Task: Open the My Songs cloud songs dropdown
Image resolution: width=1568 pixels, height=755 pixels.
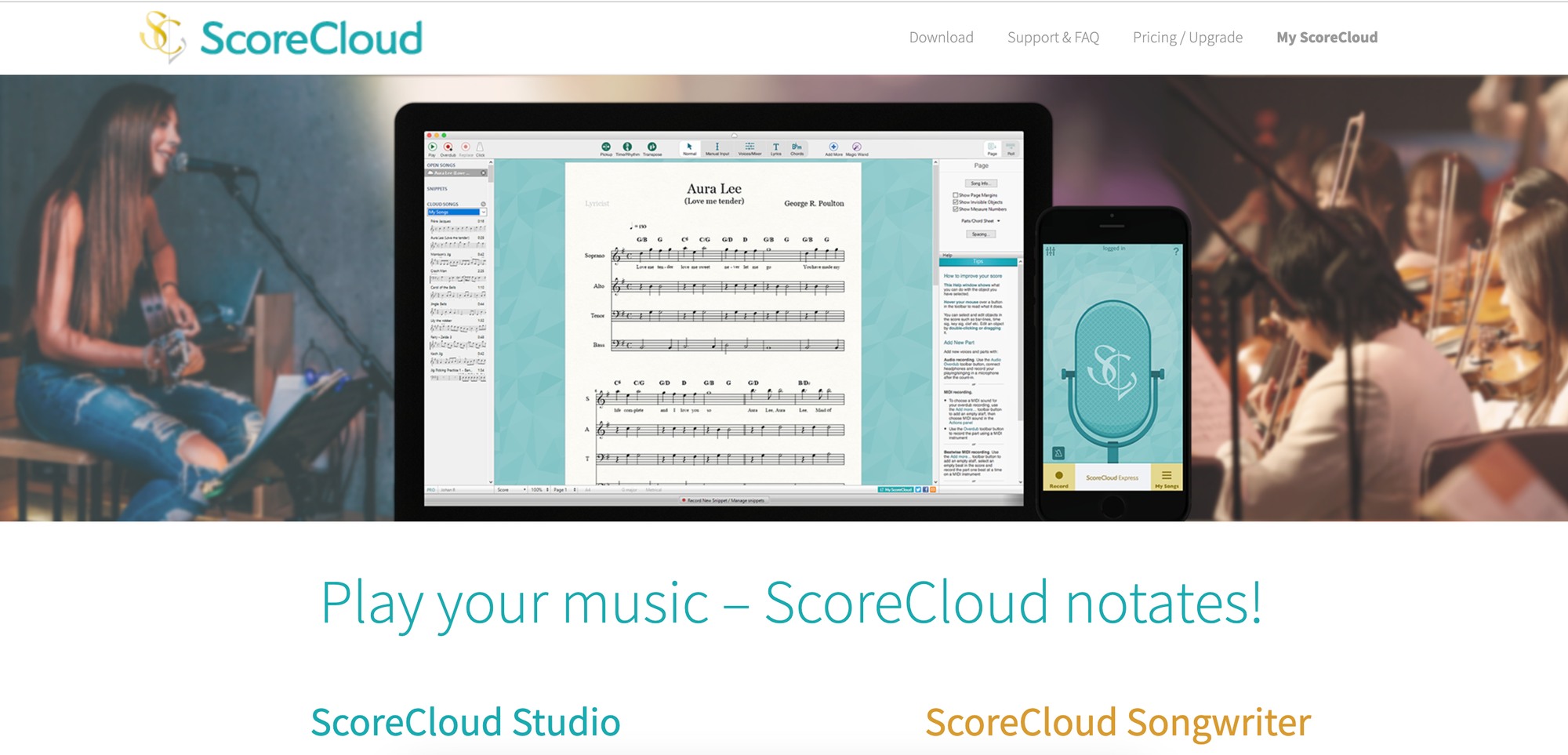Action: coord(456,213)
